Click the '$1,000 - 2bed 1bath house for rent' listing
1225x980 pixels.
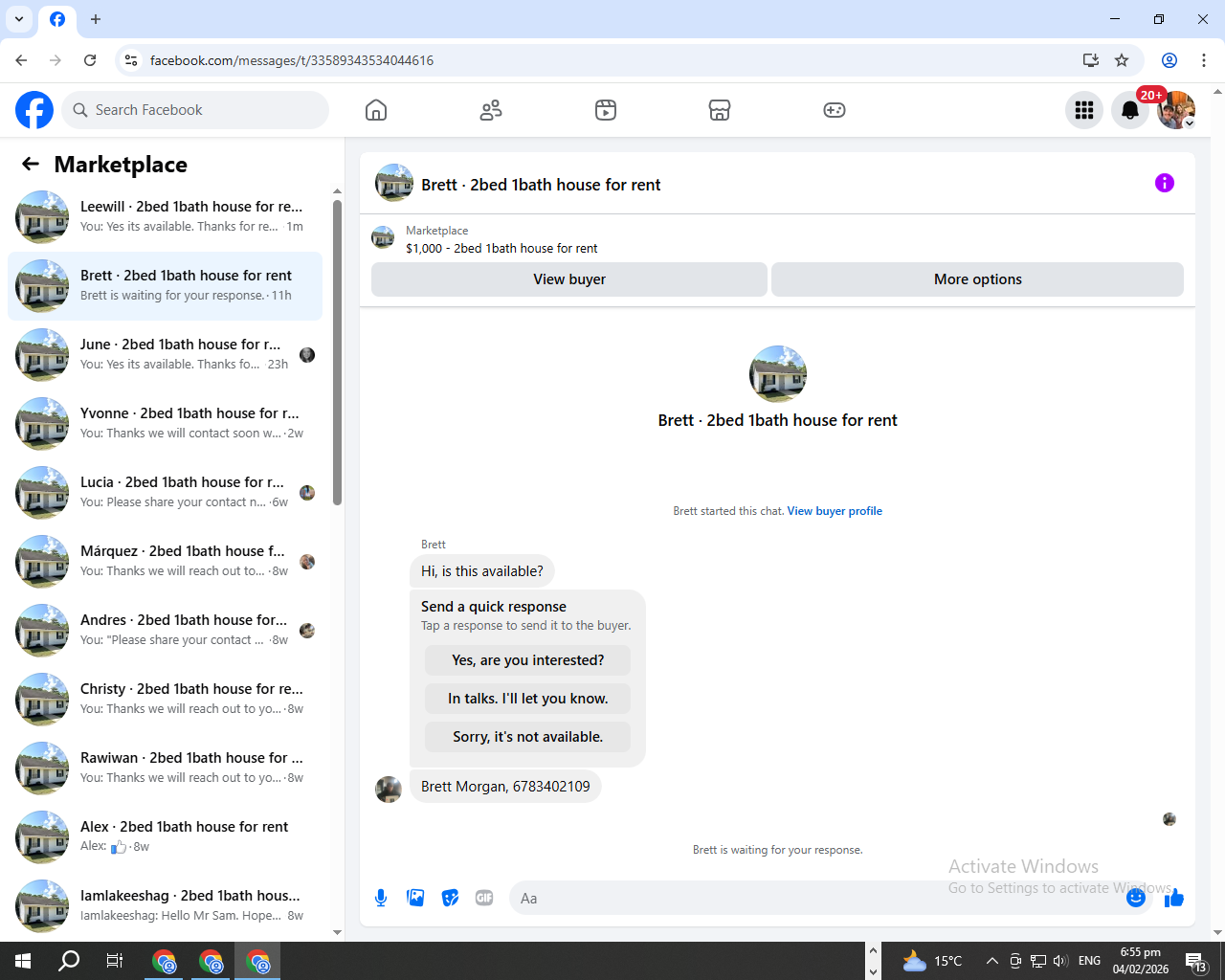click(501, 248)
